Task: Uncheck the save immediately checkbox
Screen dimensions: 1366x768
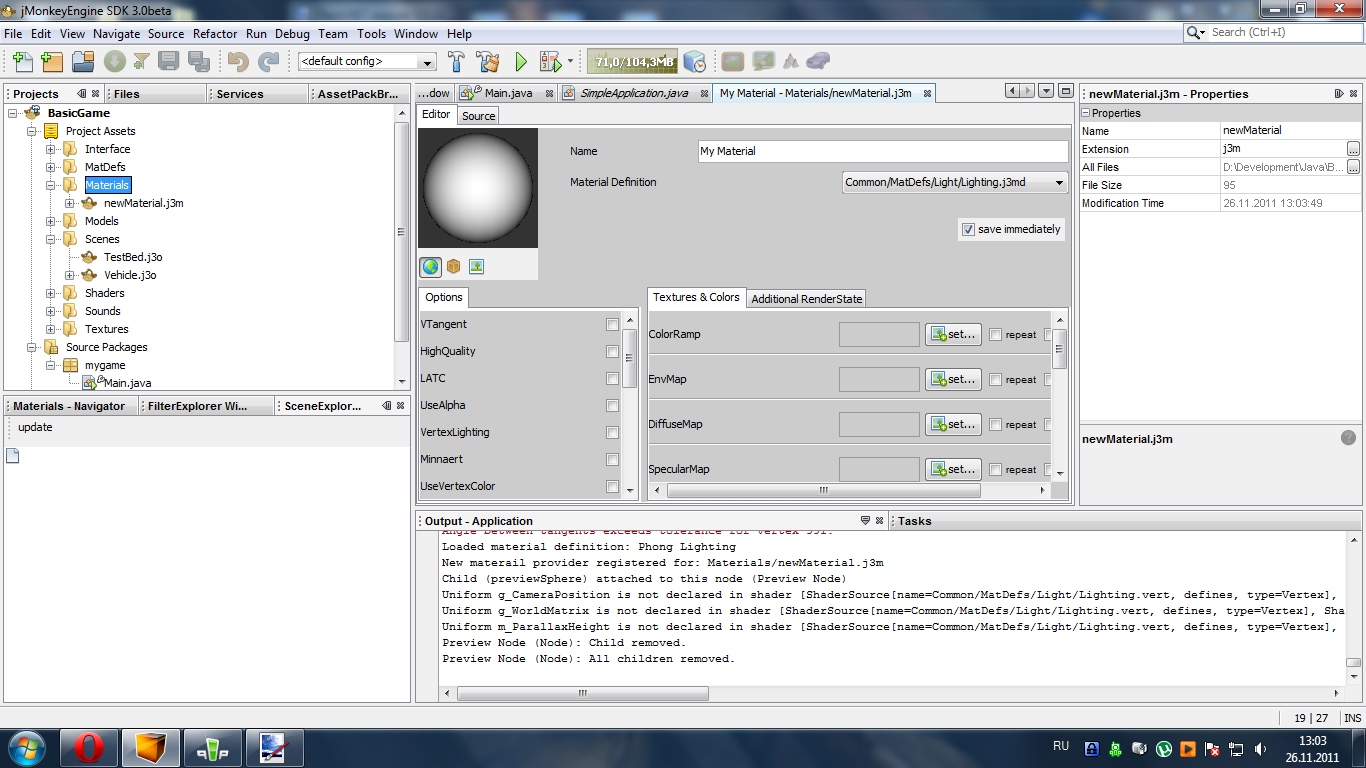Action: 967,229
